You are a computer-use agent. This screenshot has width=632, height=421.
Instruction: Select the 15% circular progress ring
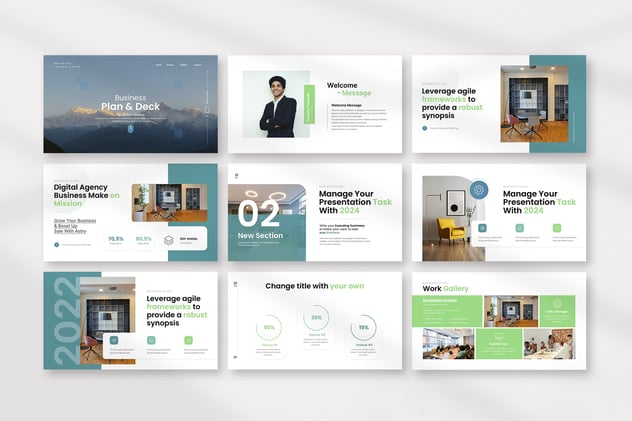[x=363, y=327]
